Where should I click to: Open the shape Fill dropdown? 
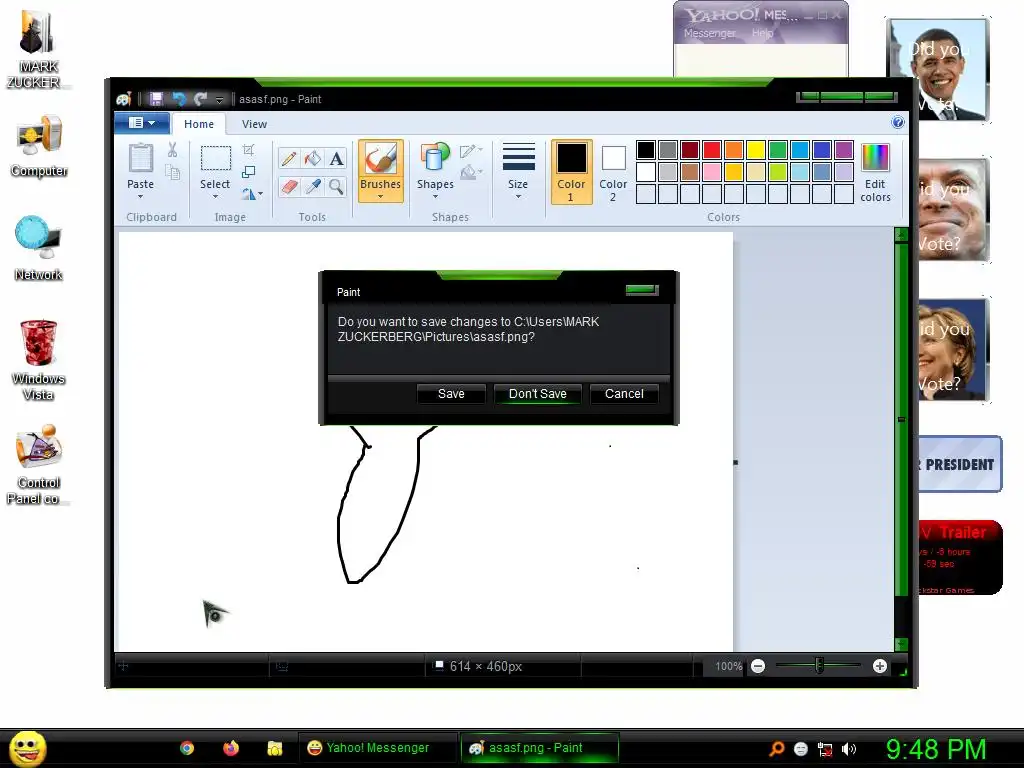pyautogui.click(x=471, y=172)
